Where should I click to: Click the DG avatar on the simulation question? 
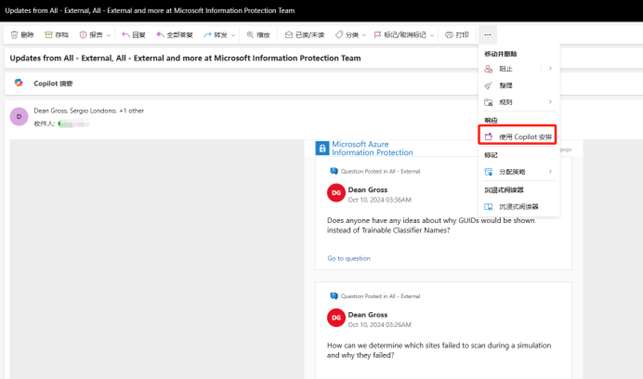click(x=336, y=317)
